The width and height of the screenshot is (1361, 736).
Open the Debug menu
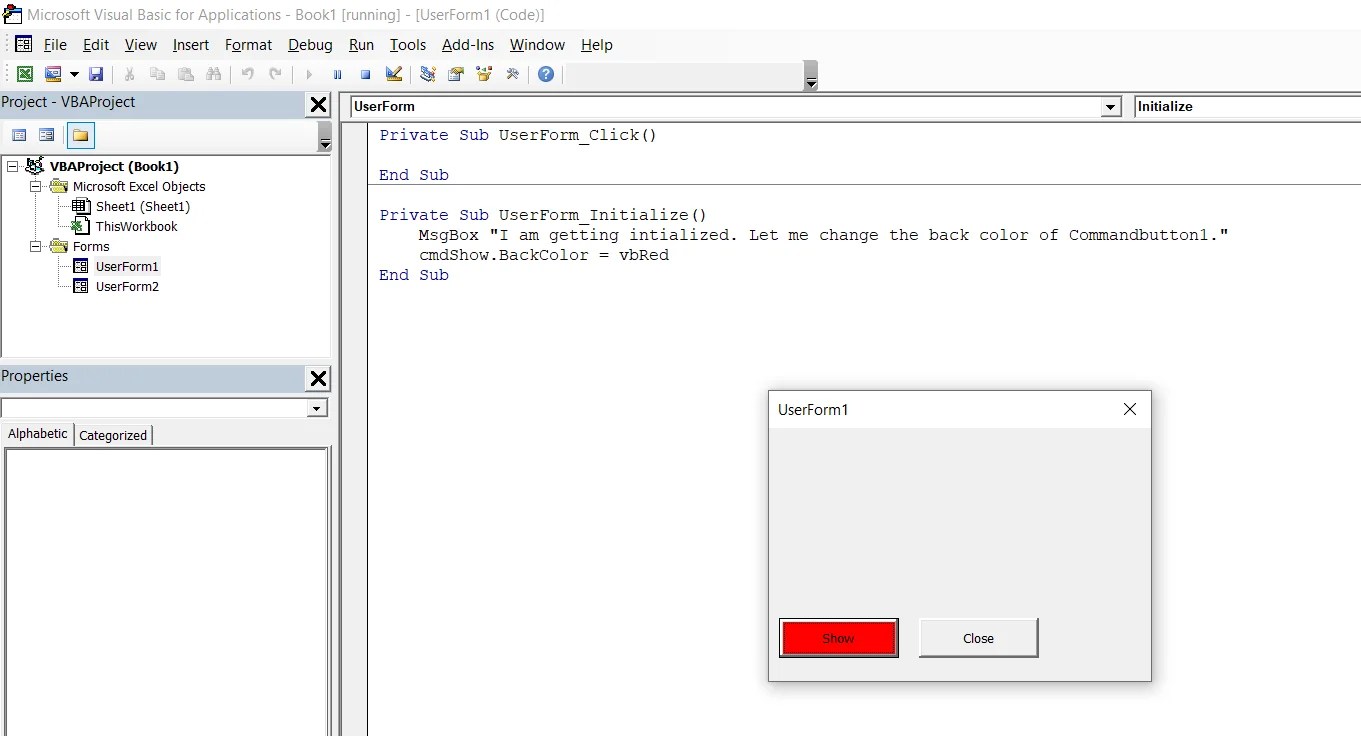pyautogui.click(x=310, y=45)
